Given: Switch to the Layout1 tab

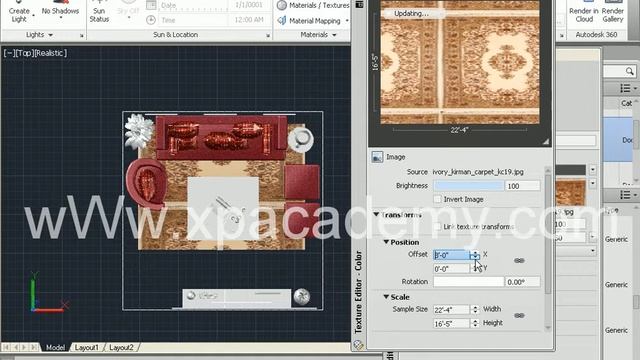Looking at the screenshot, I should (x=87, y=347).
